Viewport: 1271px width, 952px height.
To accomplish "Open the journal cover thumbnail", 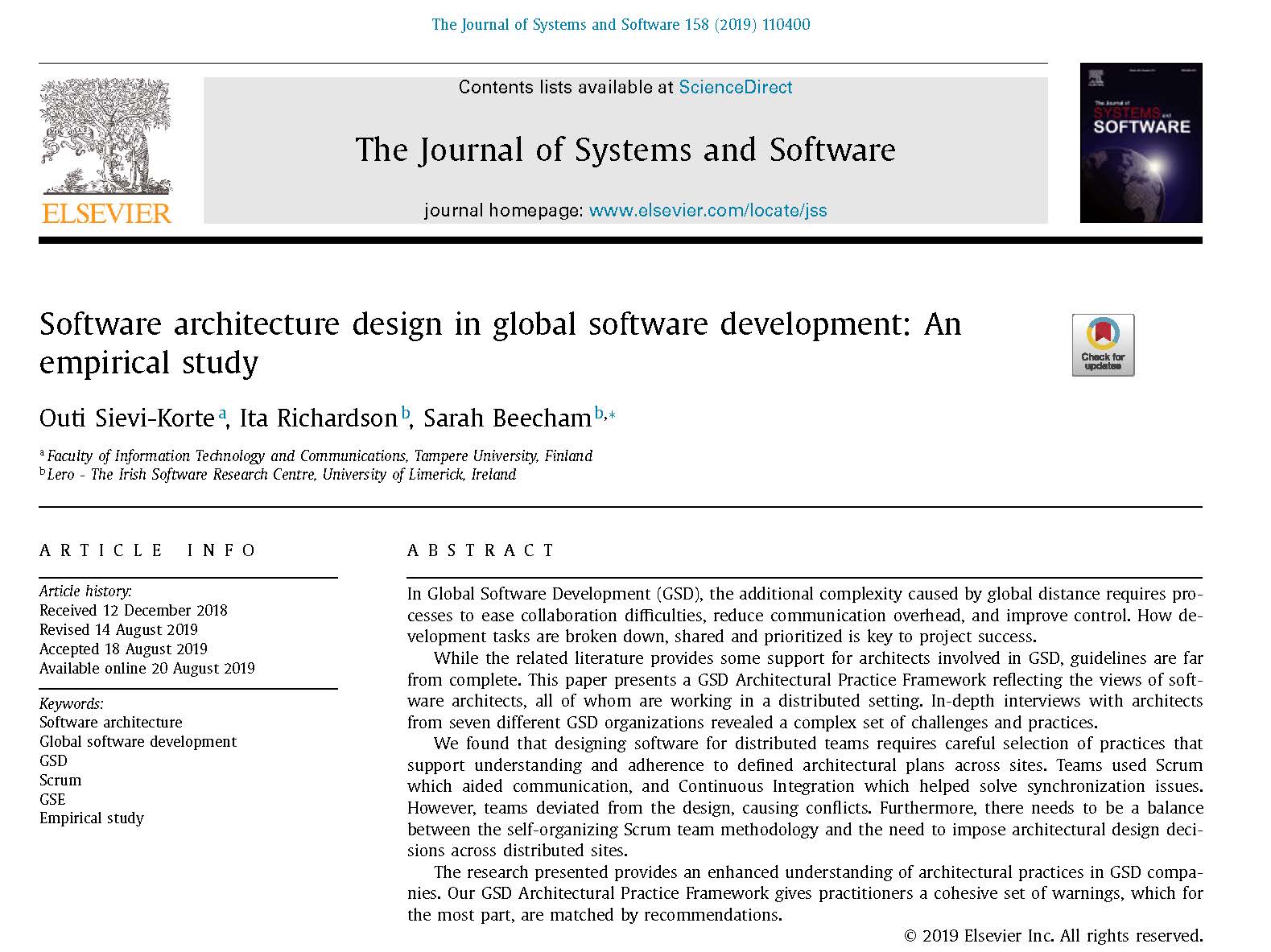I will [x=1140, y=142].
